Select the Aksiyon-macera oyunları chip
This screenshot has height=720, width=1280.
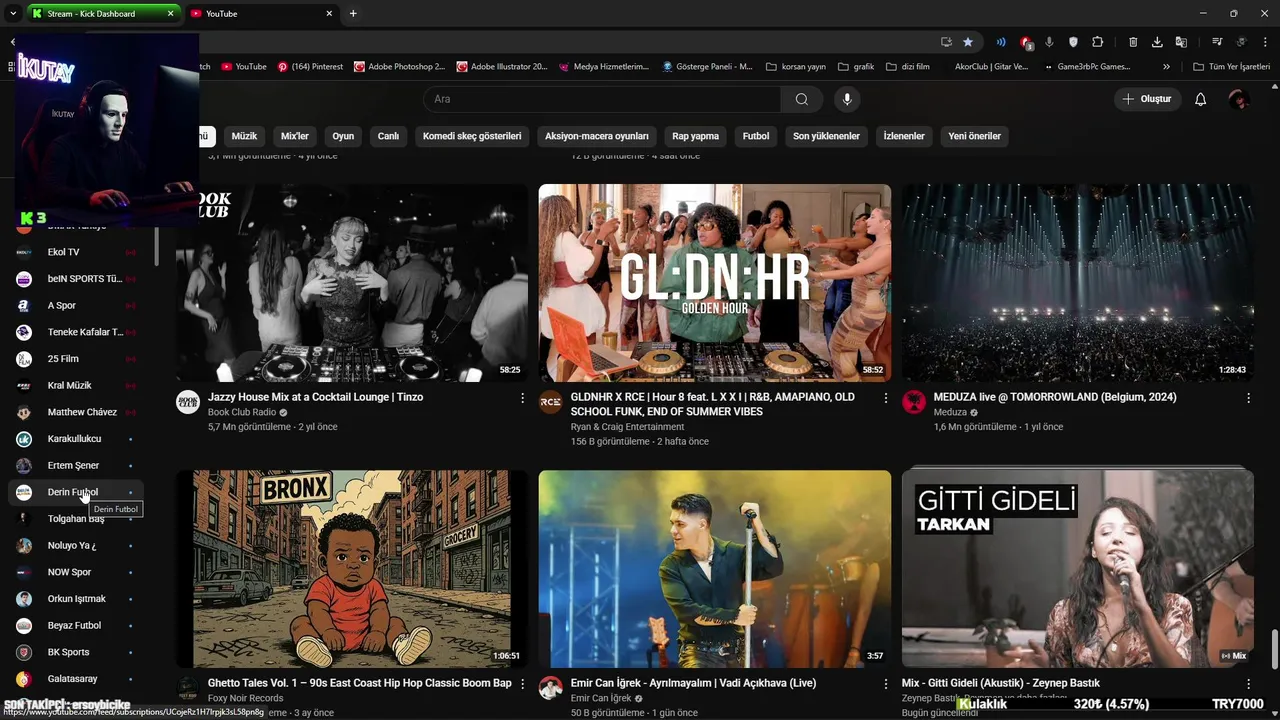597,136
